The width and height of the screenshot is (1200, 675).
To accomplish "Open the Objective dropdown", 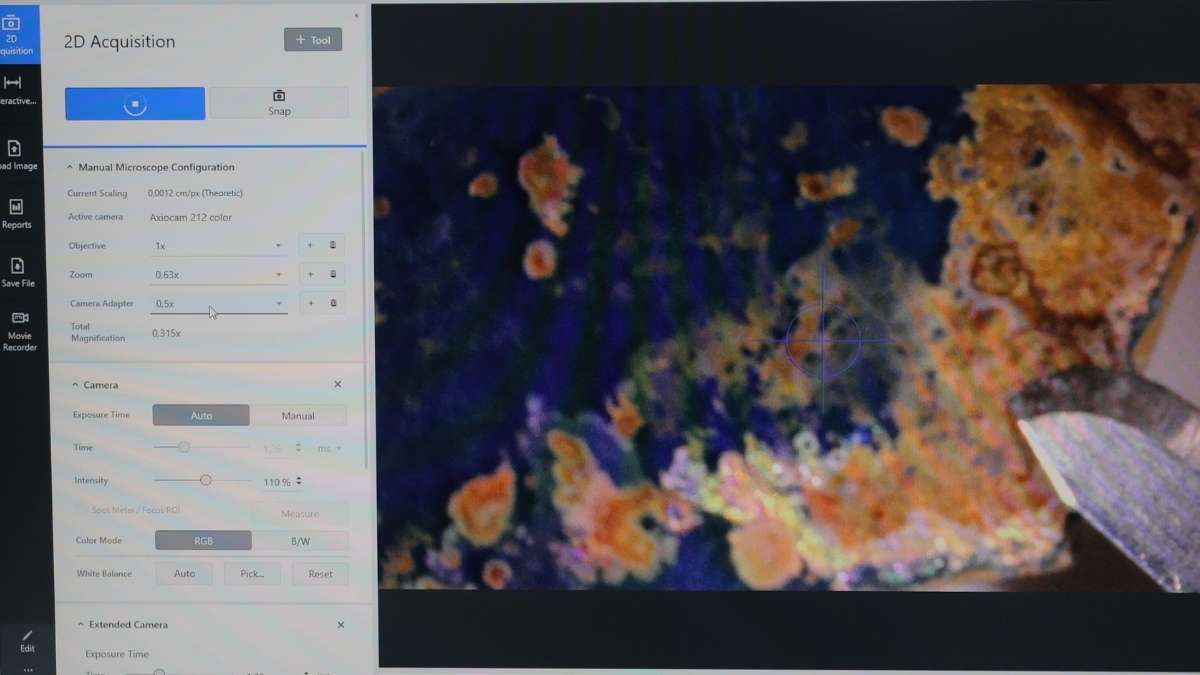I will [218, 246].
